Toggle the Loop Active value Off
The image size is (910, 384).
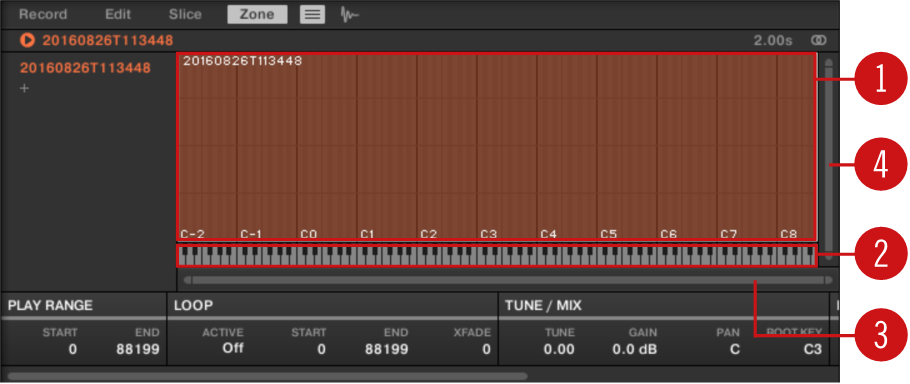click(233, 349)
